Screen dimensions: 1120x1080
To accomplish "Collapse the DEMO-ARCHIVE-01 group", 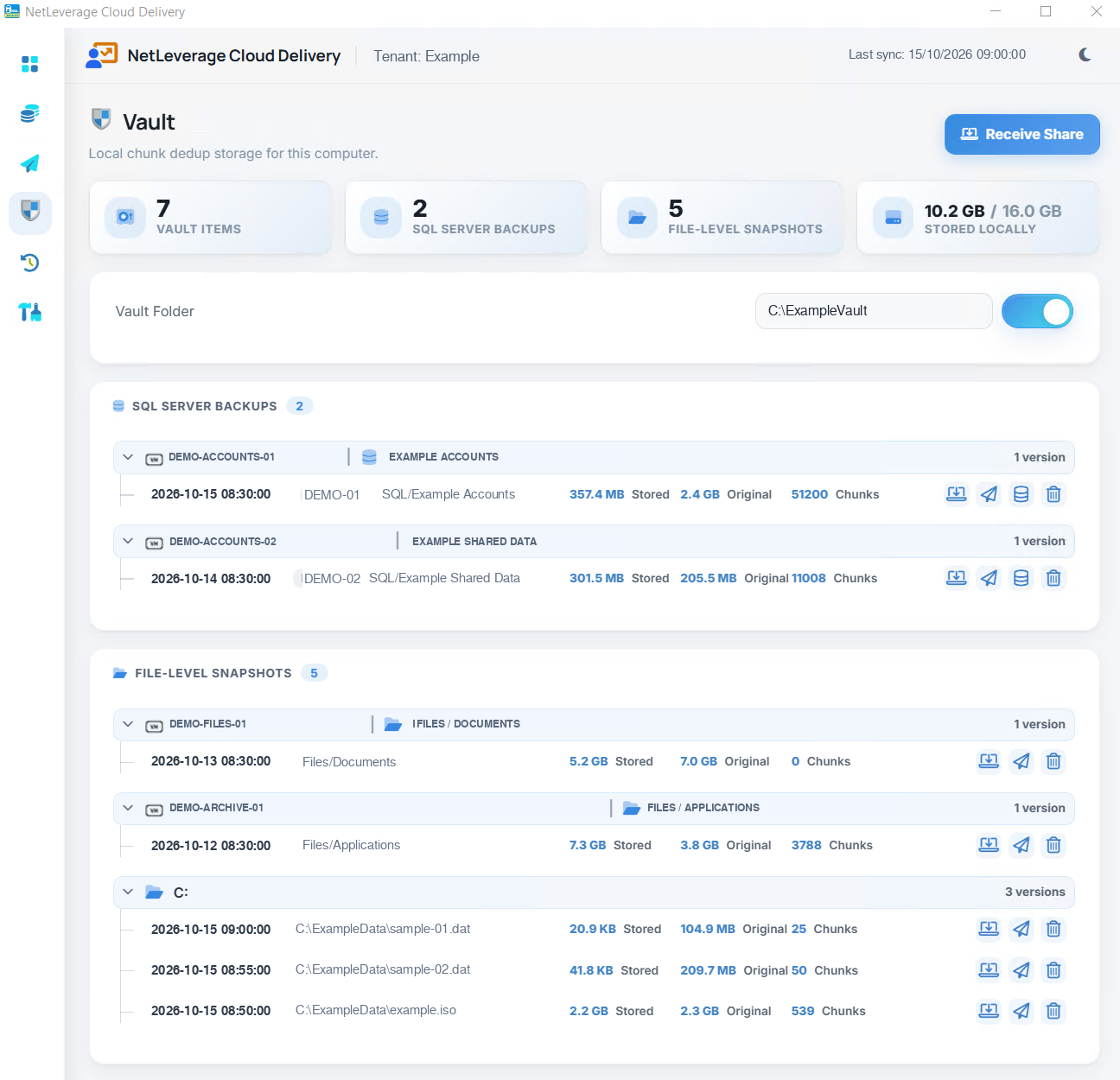I will coord(128,808).
